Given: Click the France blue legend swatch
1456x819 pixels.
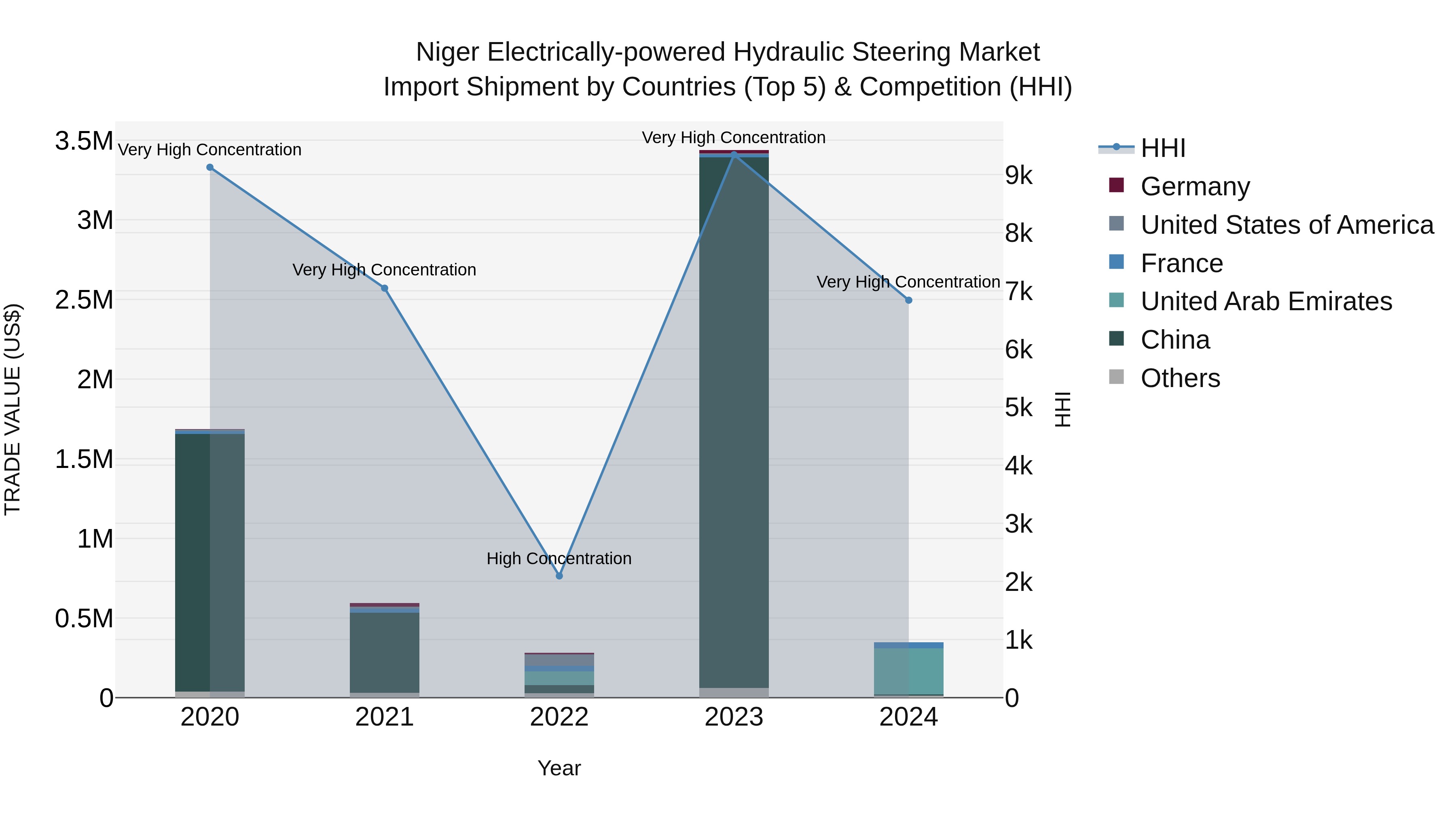Looking at the screenshot, I should coord(1116,262).
